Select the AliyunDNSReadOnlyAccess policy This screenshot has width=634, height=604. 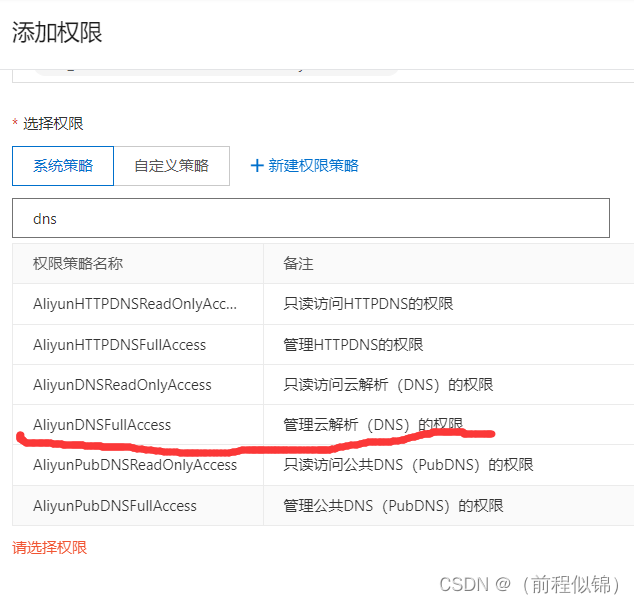coord(122,385)
